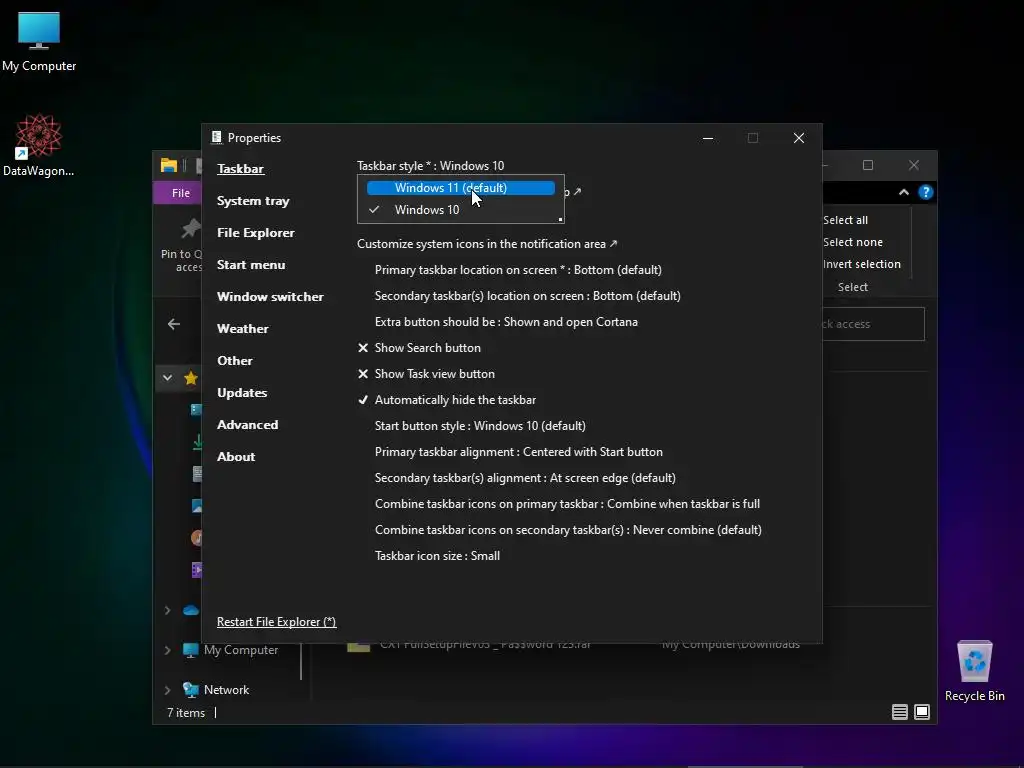Change Start button style setting
Image resolution: width=1024 pixels, height=768 pixels.
[480, 426]
